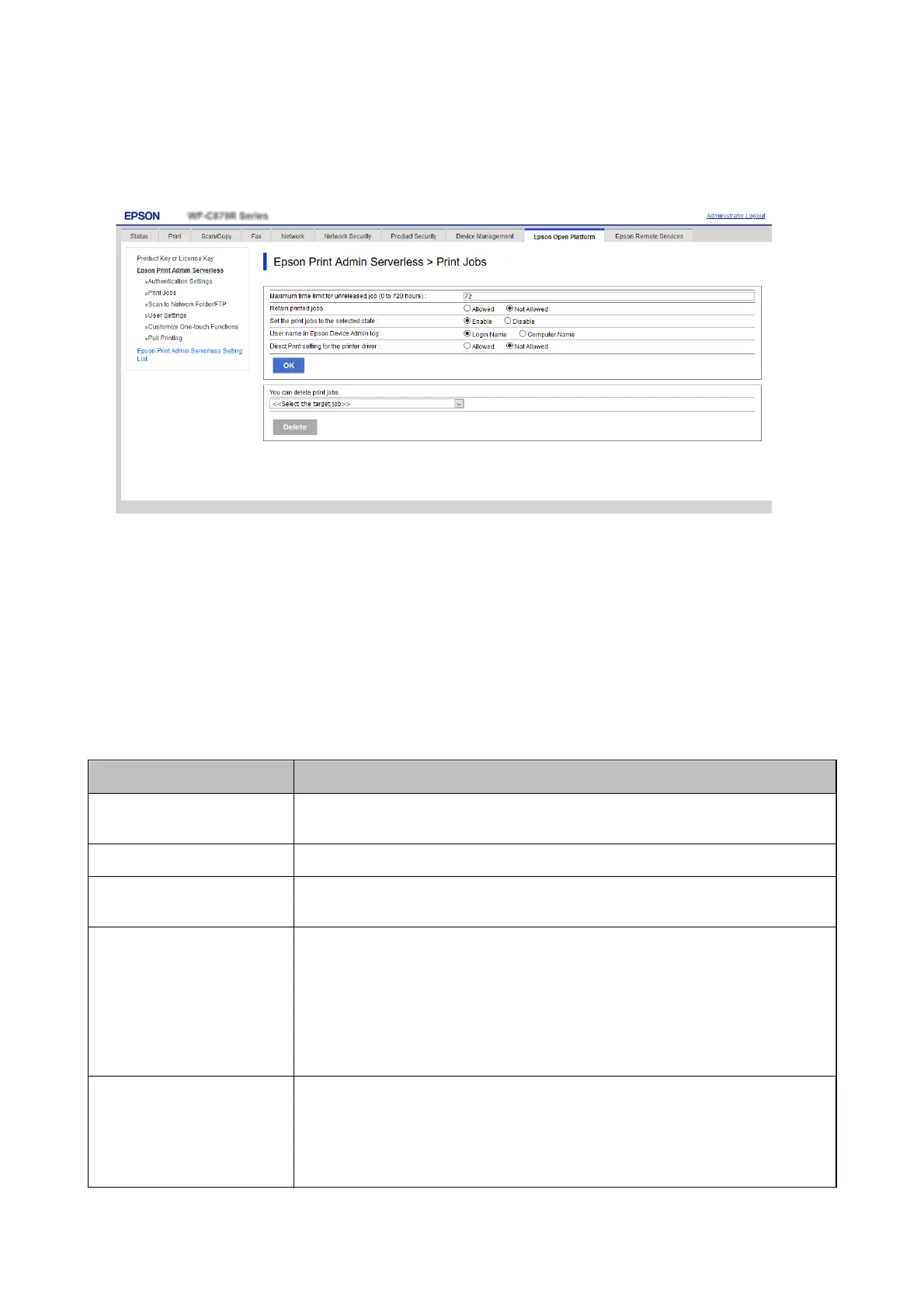This screenshot has height=1308, width=924.
Task: Switch to the Print tab
Action: tap(175, 236)
